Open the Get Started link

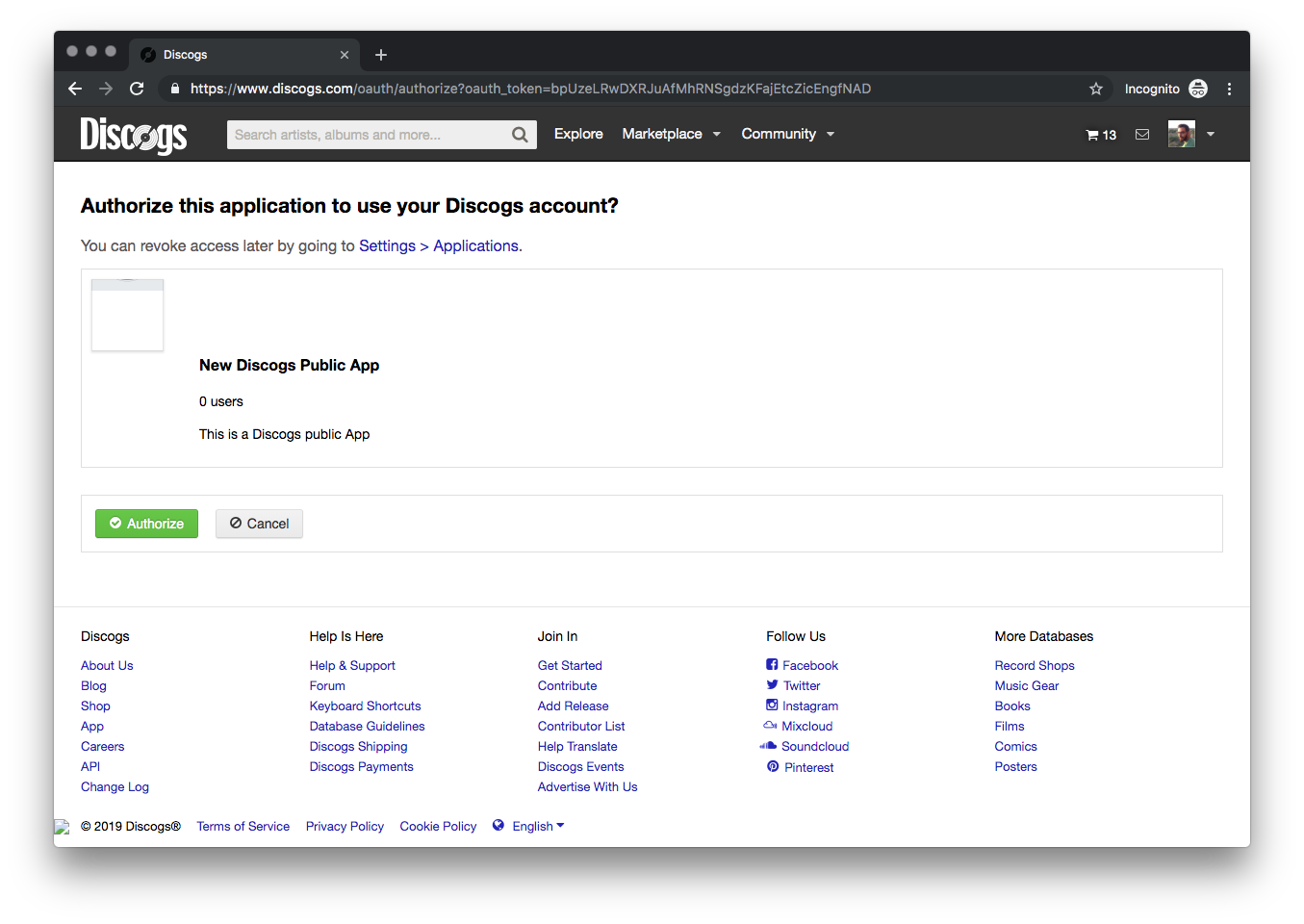[x=570, y=665]
